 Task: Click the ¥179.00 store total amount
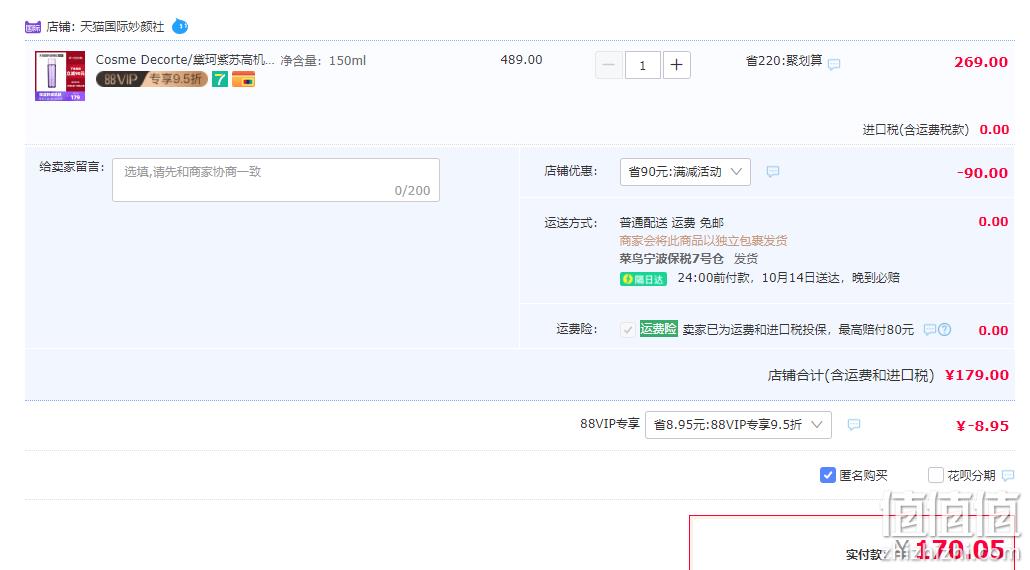[977, 375]
